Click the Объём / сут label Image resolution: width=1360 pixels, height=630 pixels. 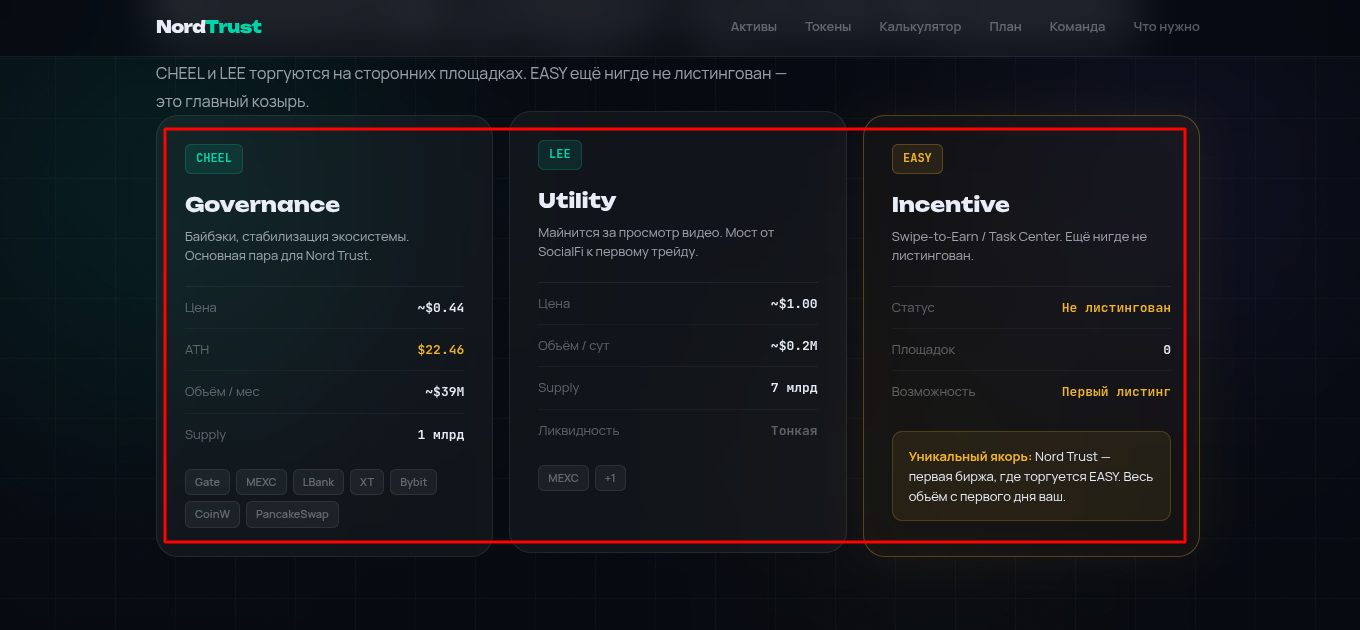click(574, 346)
